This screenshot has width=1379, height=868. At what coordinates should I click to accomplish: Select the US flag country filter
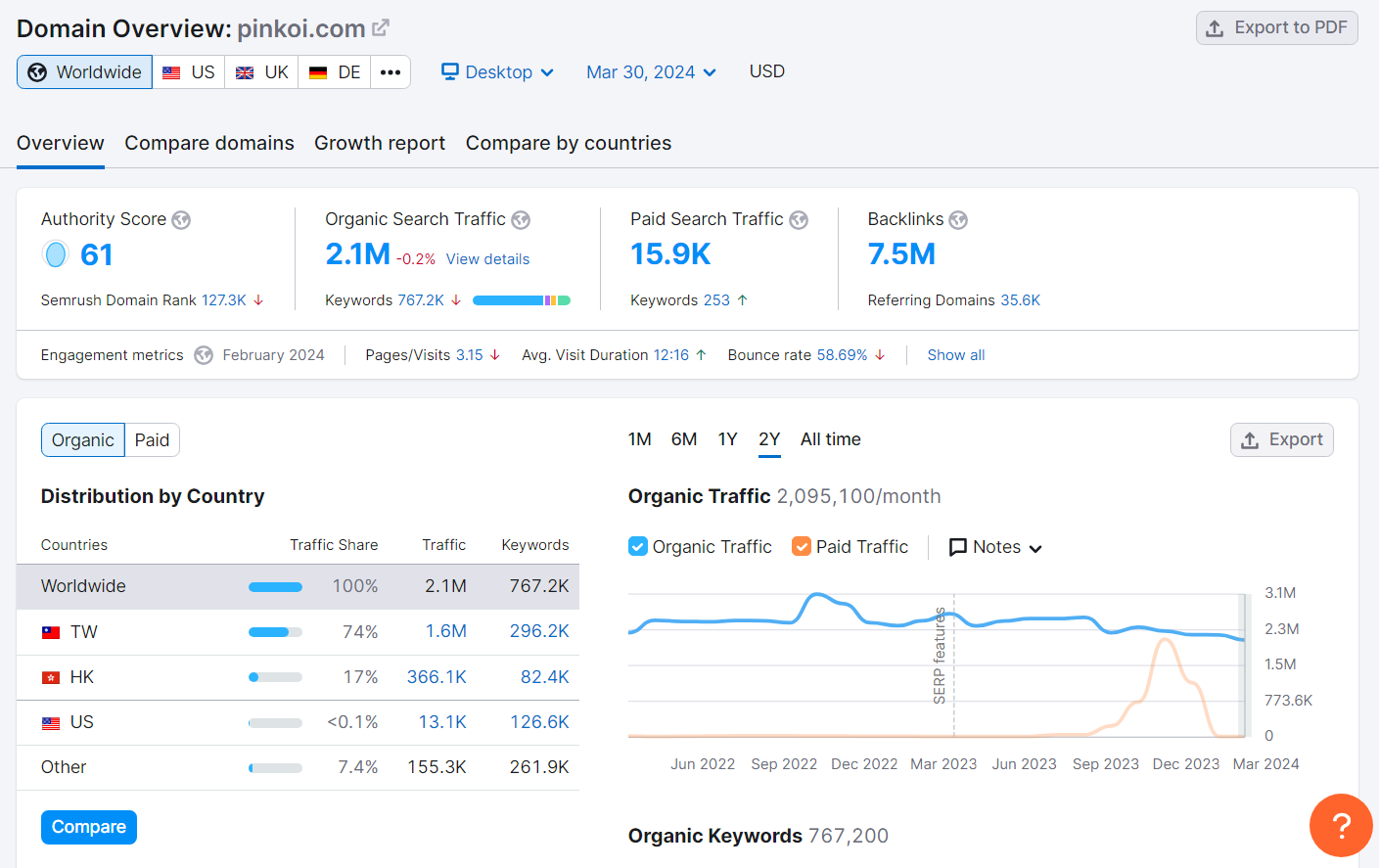[x=188, y=71]
